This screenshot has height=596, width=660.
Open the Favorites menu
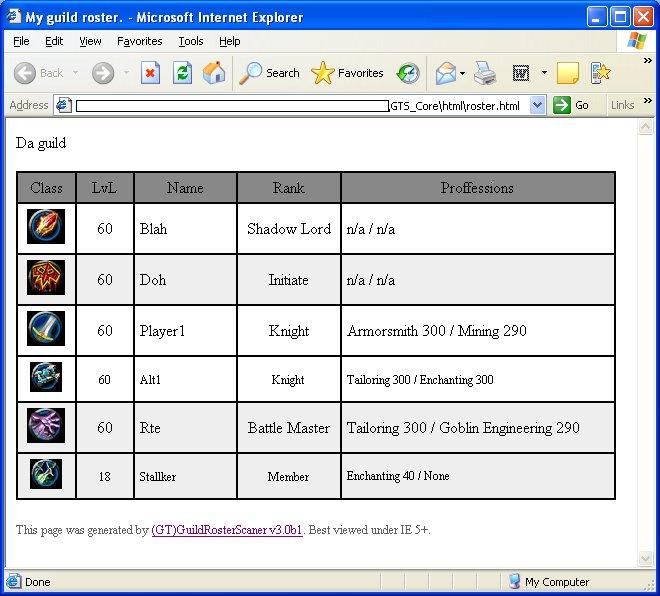(139, 41)
